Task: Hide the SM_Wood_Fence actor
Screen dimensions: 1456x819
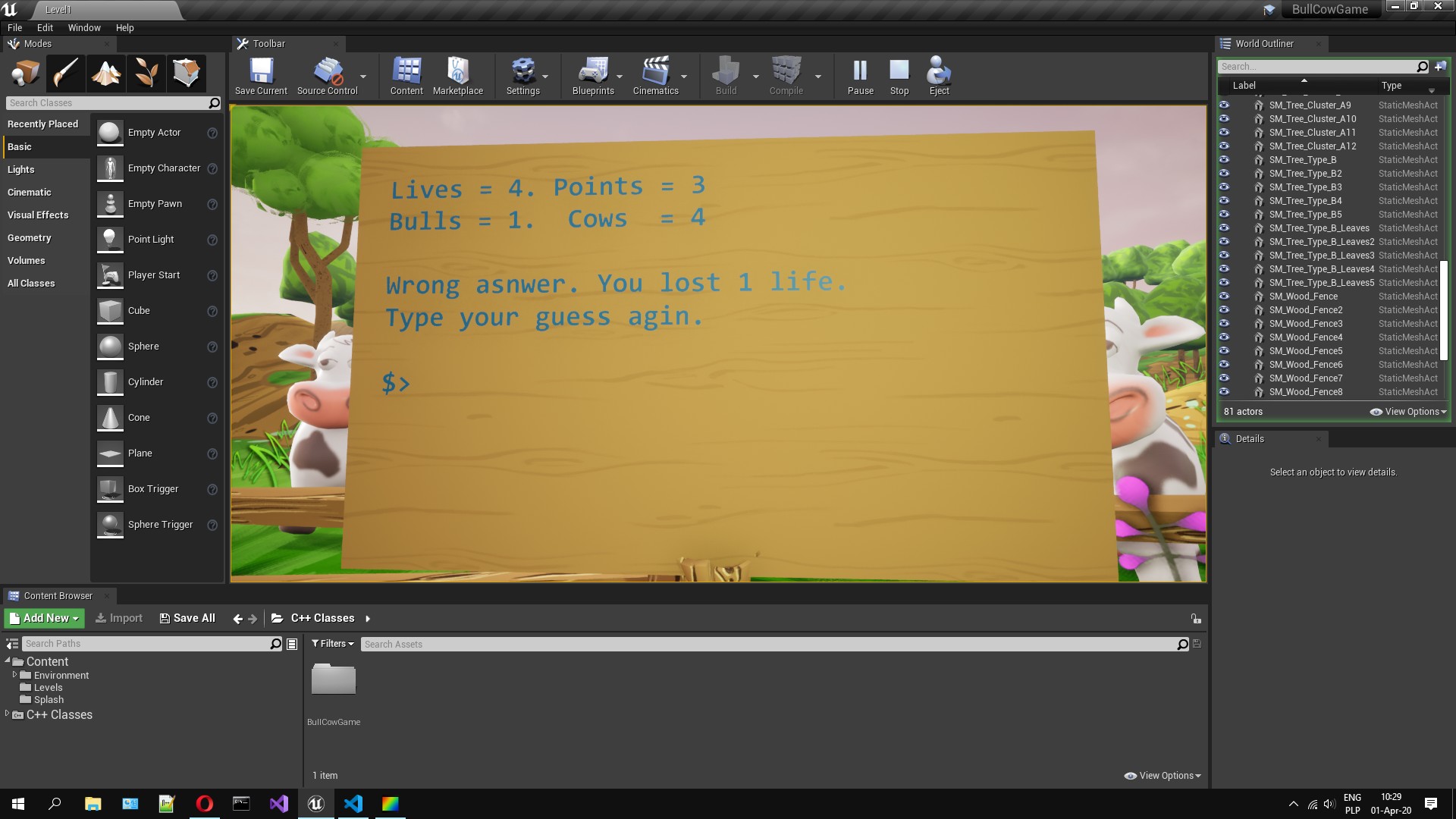Action: pos(1225,296)
